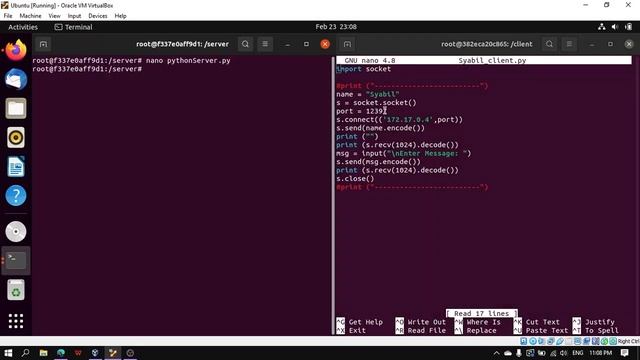640x360 pixels.
Task: Open the VirtualBox Input menu
Action: tap(74, 16)
